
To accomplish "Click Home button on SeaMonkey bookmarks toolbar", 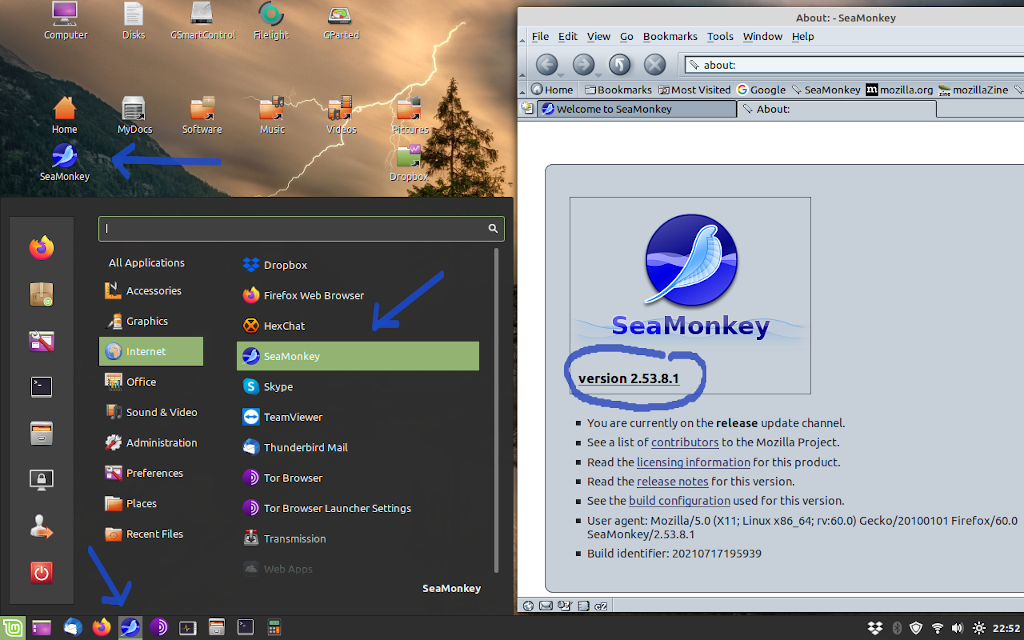I will [x=552, y=89].
